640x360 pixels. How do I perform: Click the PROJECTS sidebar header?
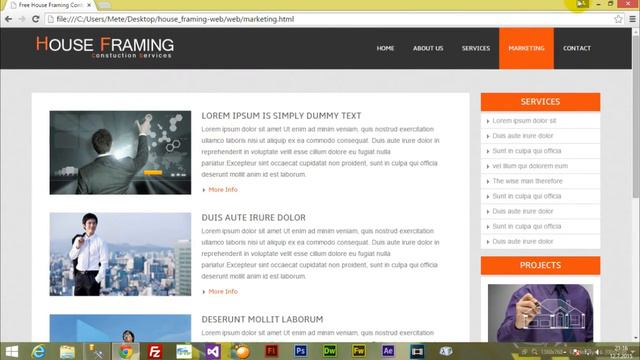[x=540, y=265]
